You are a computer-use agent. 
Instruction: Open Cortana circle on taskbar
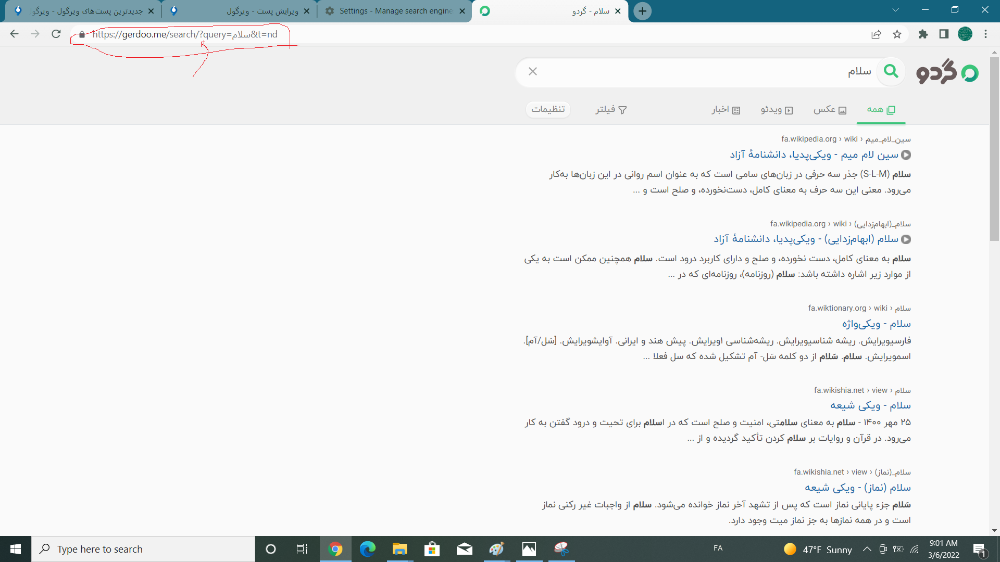(x=270, y=549)
